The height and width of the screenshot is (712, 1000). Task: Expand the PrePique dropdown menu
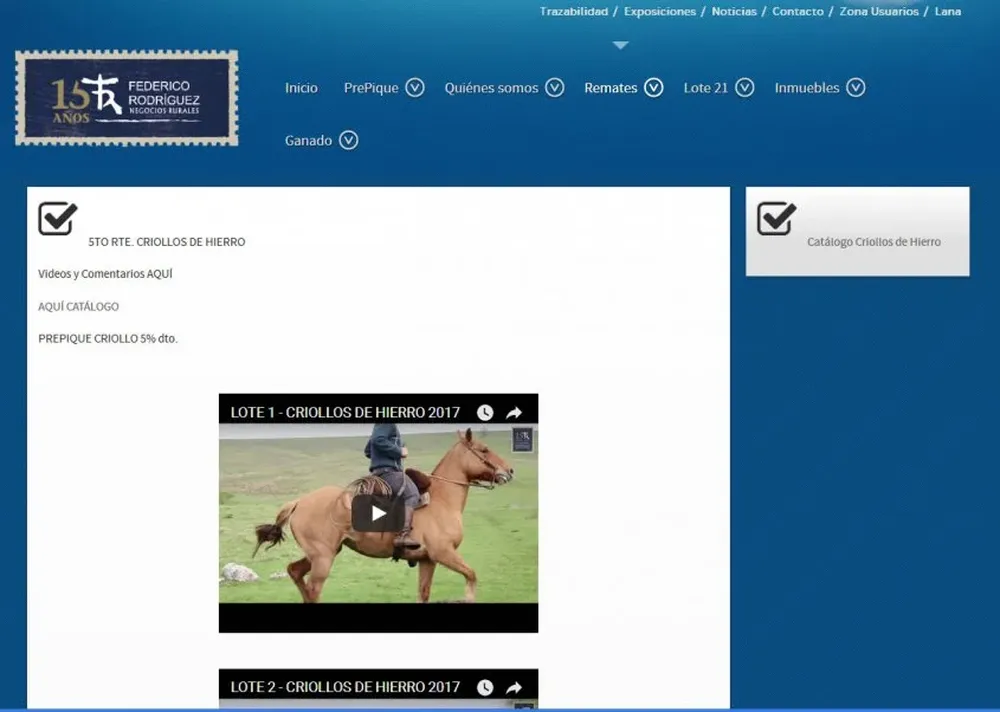click(x=415, y=88)
